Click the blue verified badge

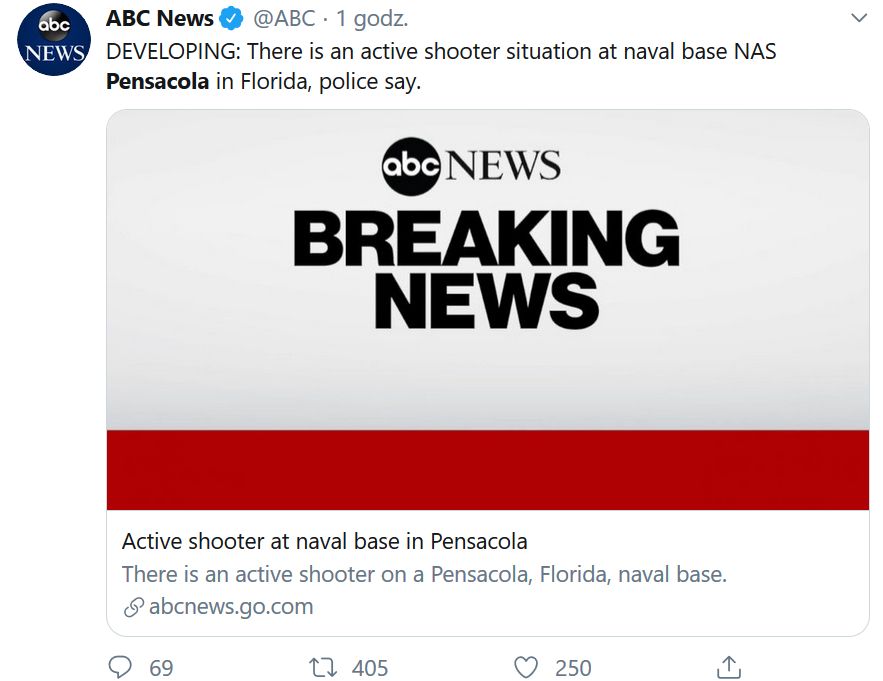pos(231,19)
